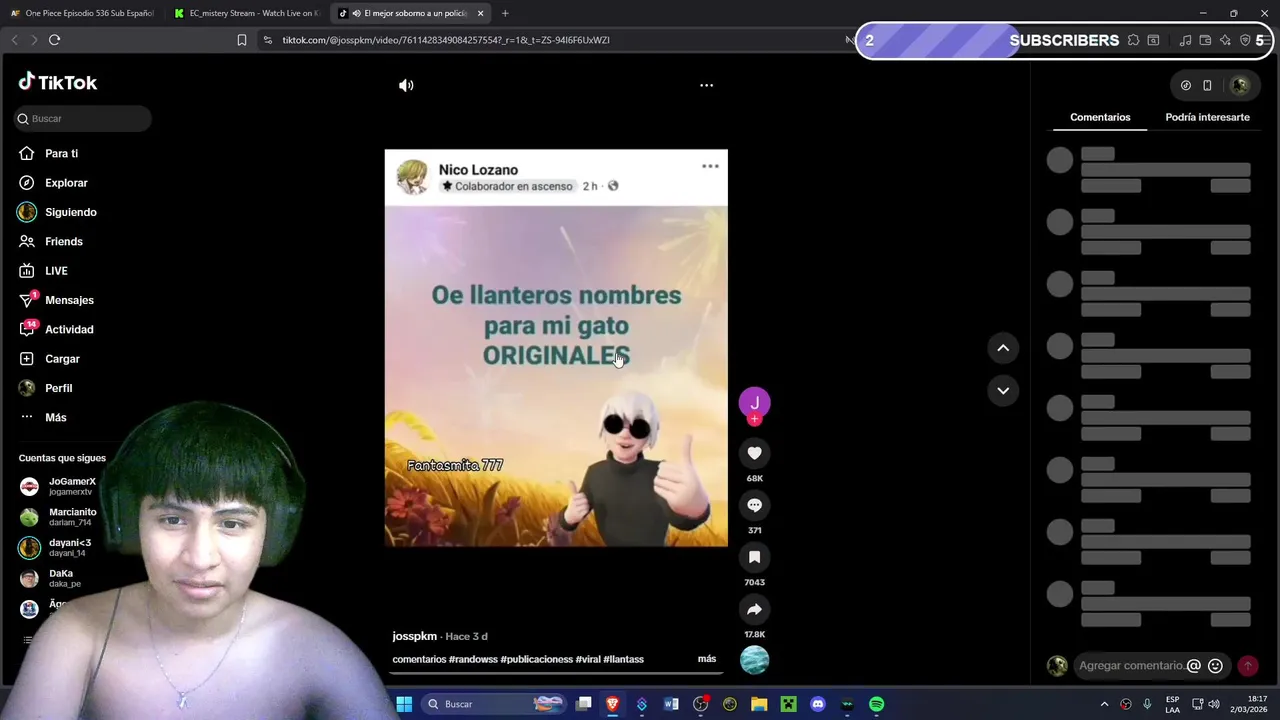The width and height of the screenshot is (1280, 720).
Task: Open the #randowss hashtag
Action: coord(473,659)
